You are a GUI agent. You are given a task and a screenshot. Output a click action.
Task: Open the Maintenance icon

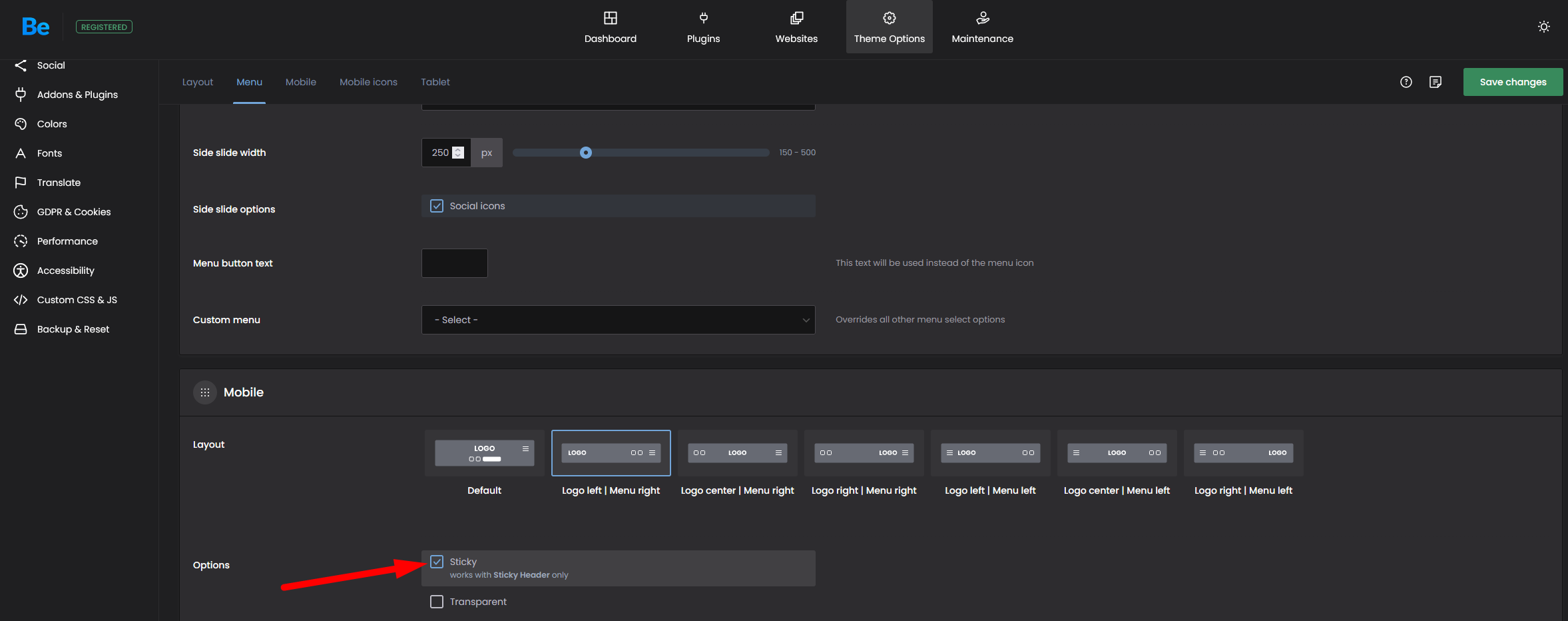point(983,18)
